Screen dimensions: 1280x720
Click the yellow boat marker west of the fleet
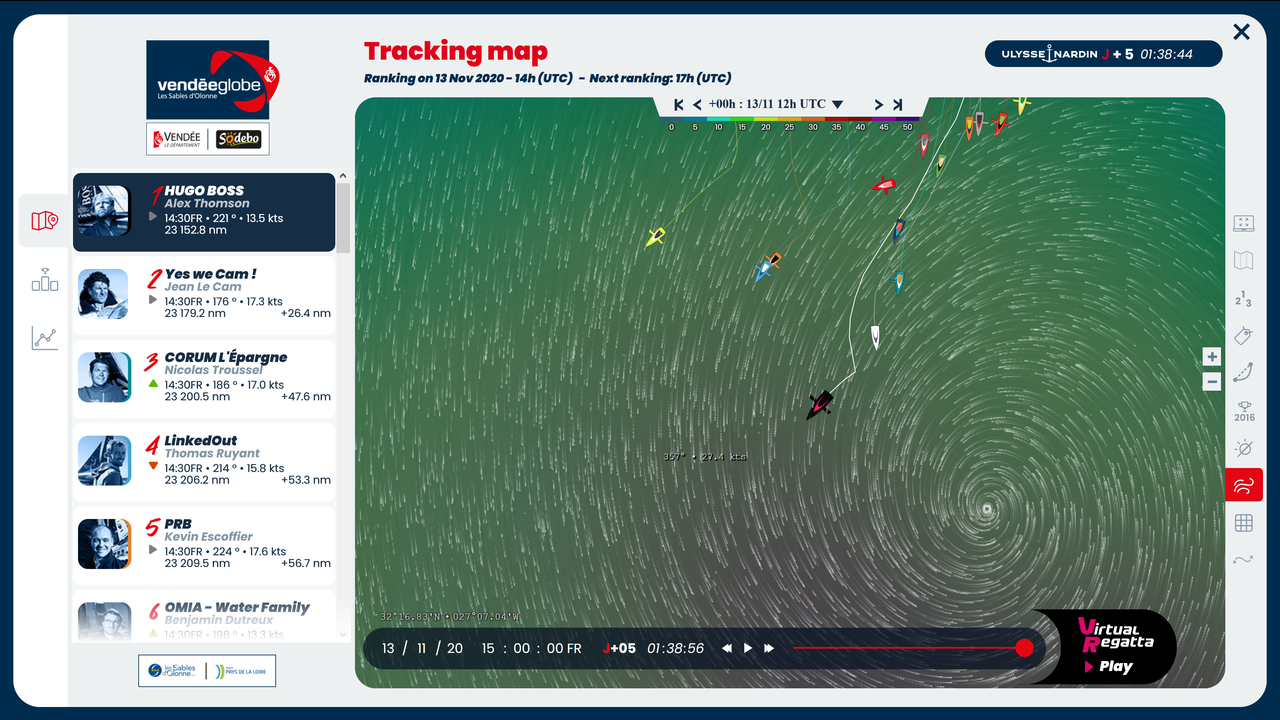tap(655, 237)
